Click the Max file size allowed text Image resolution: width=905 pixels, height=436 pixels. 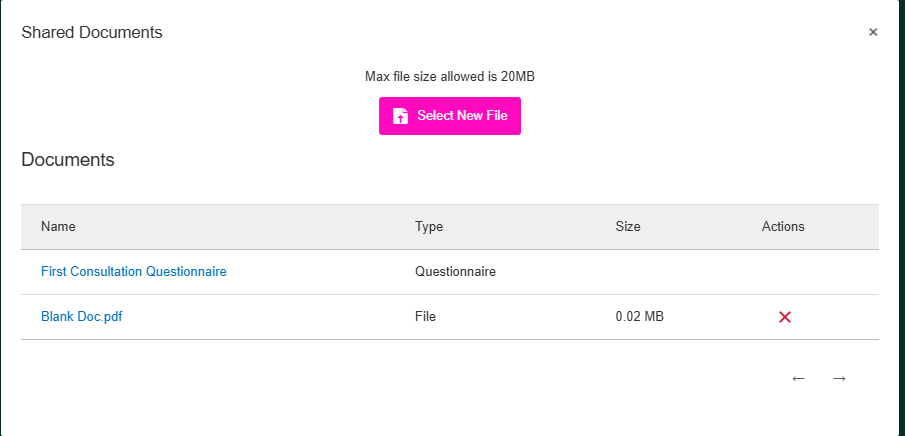pos(450,76)
